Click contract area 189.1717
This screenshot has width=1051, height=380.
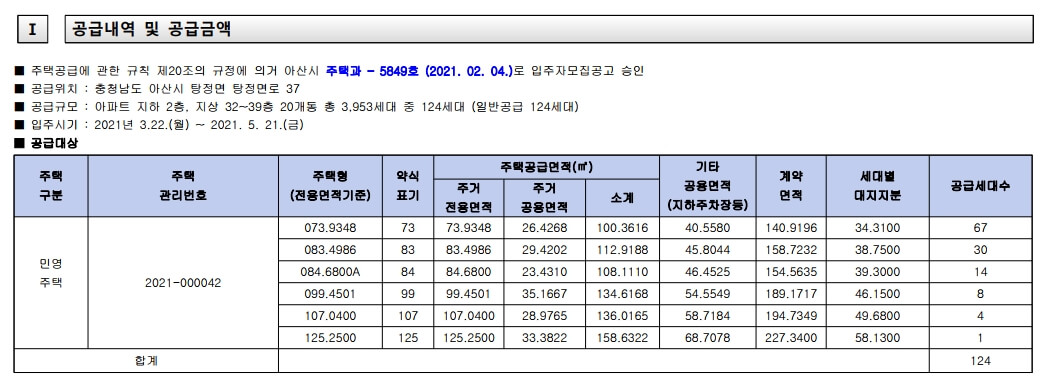click(791, 294)
